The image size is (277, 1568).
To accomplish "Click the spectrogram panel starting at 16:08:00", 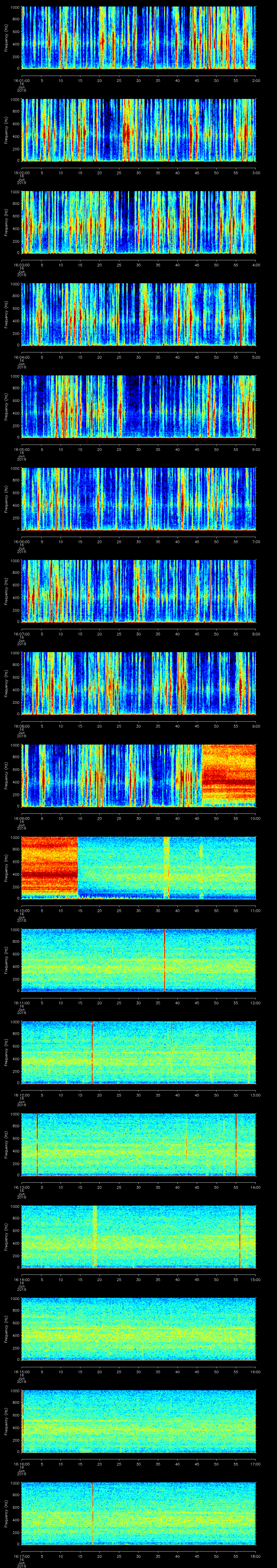I will coord(138,683).
